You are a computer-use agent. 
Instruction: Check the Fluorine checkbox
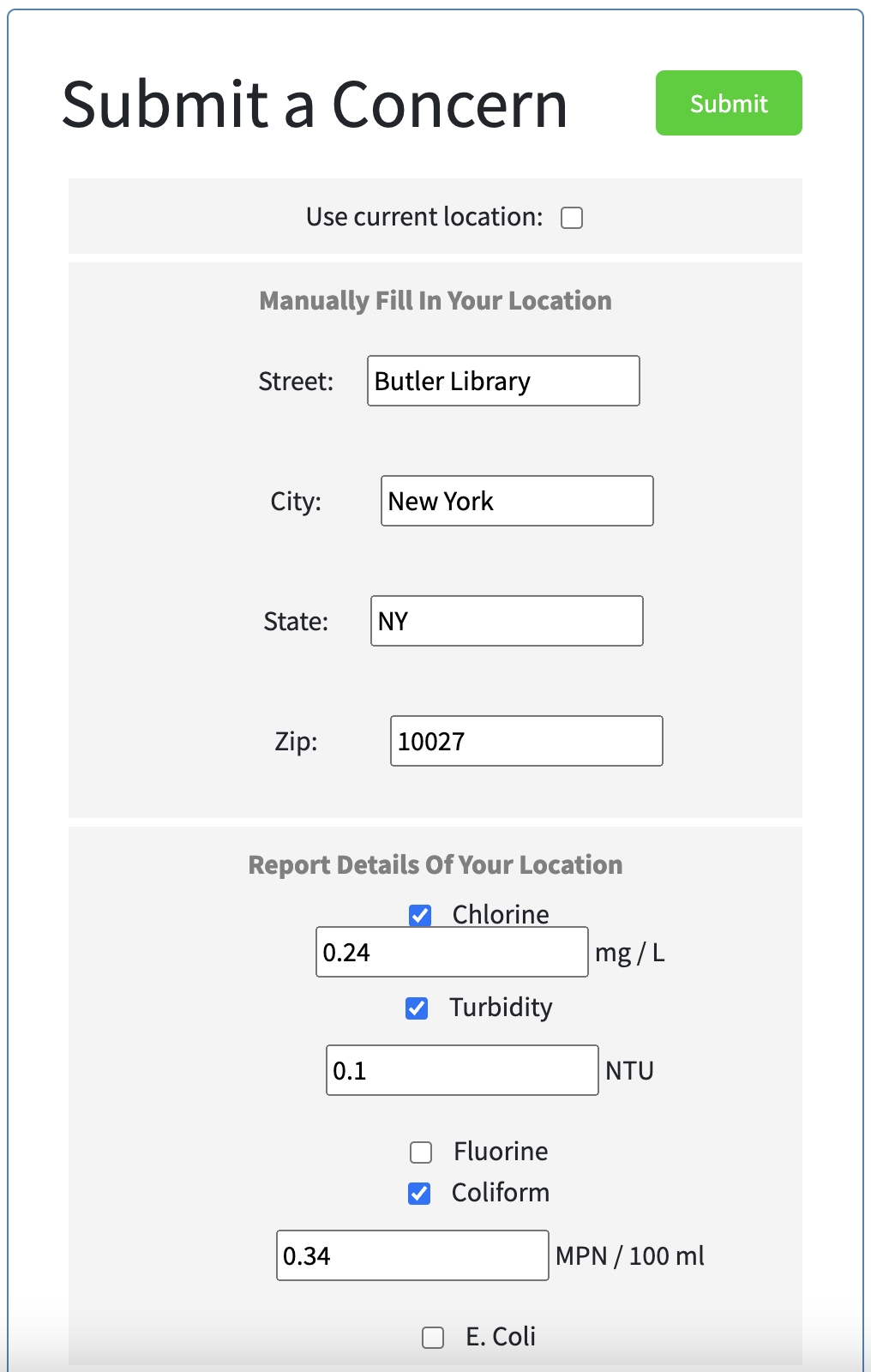coord(421,1152)
